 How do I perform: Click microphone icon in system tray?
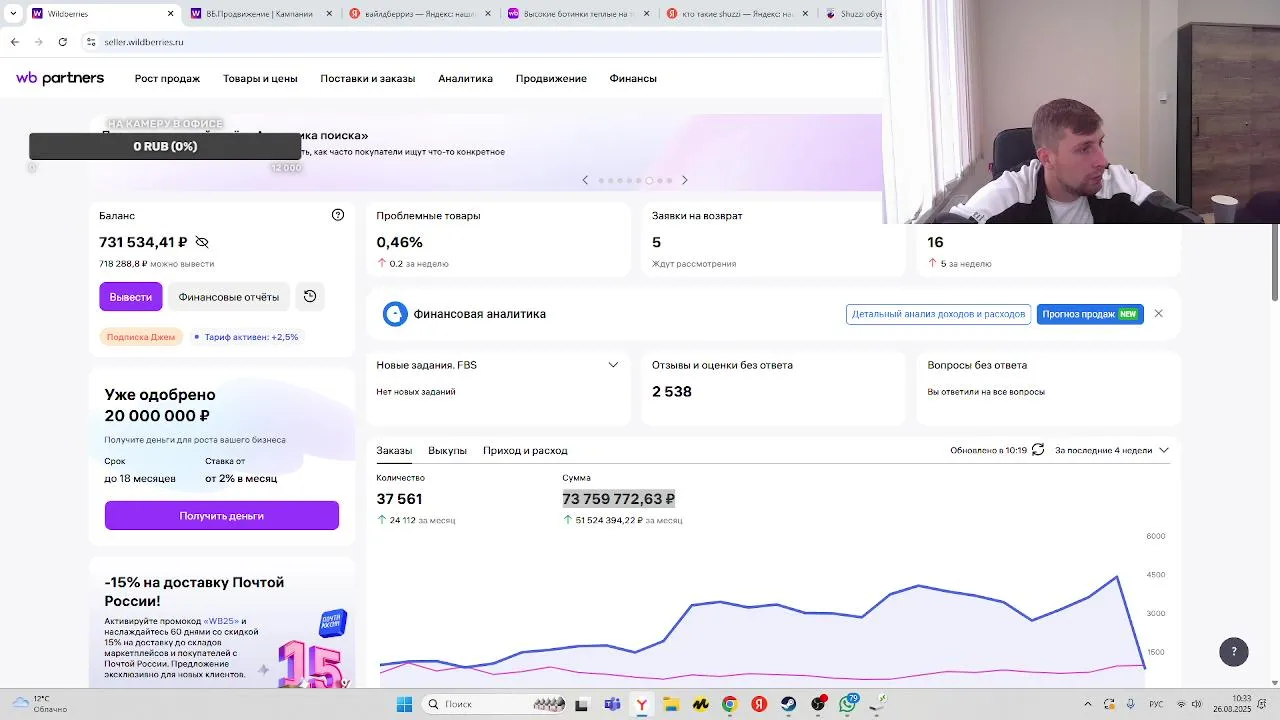[x=1131, y=704]
